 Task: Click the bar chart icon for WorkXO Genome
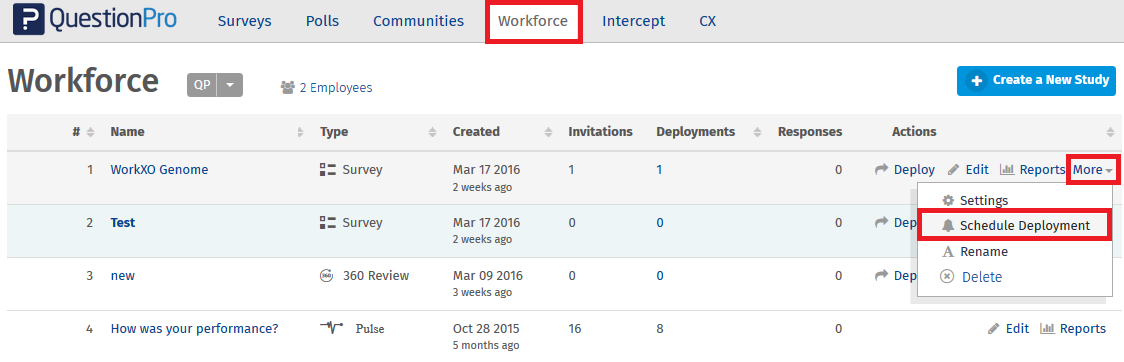(1006, 170)
